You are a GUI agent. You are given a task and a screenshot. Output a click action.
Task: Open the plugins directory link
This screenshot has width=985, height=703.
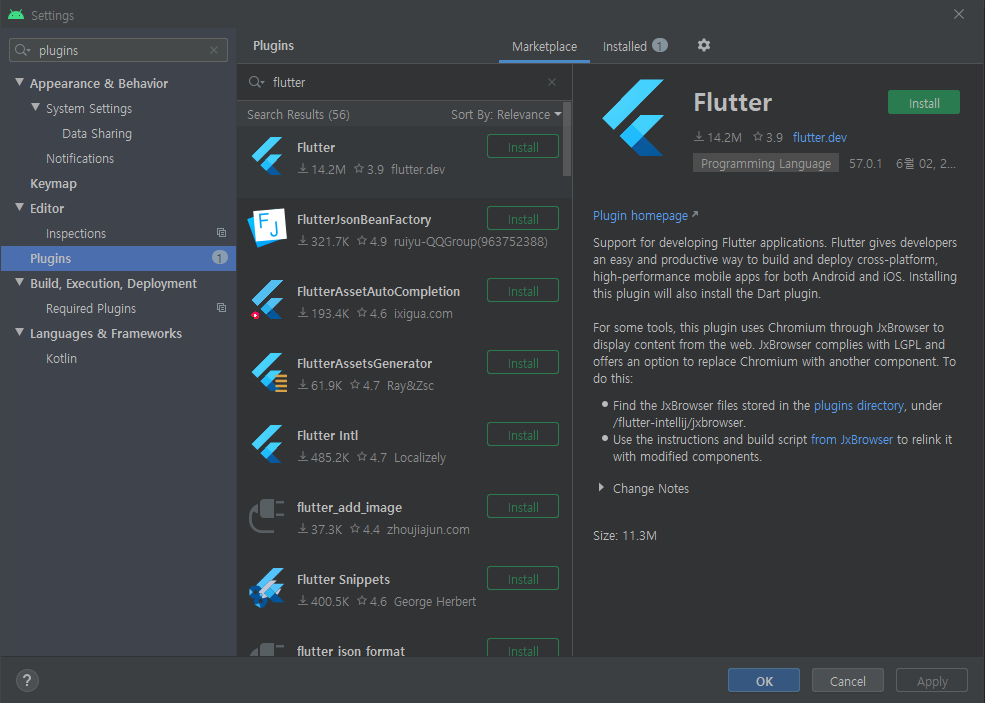859,406
